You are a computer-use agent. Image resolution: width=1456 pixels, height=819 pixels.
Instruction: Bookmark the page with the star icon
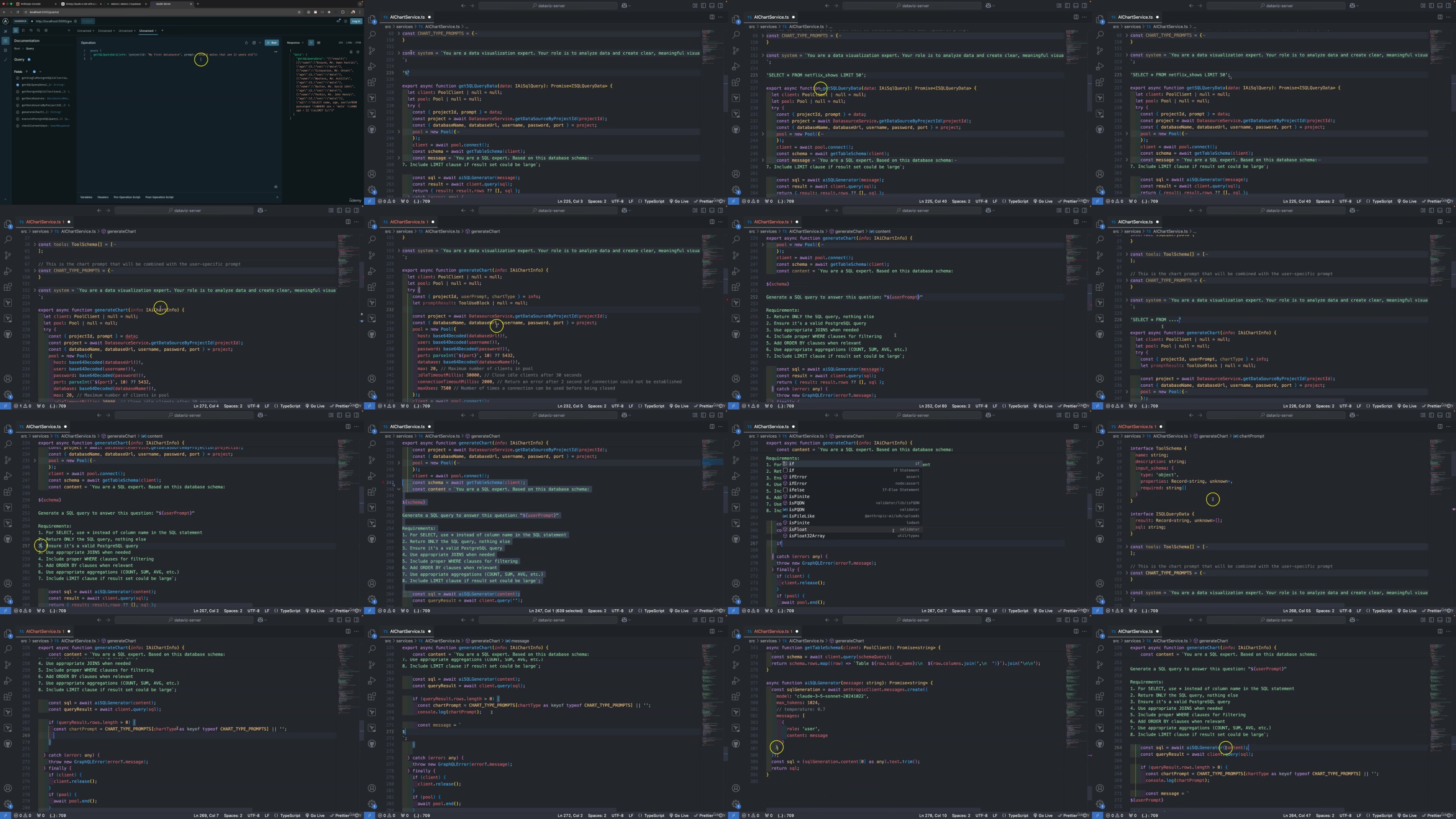point(299,12)
